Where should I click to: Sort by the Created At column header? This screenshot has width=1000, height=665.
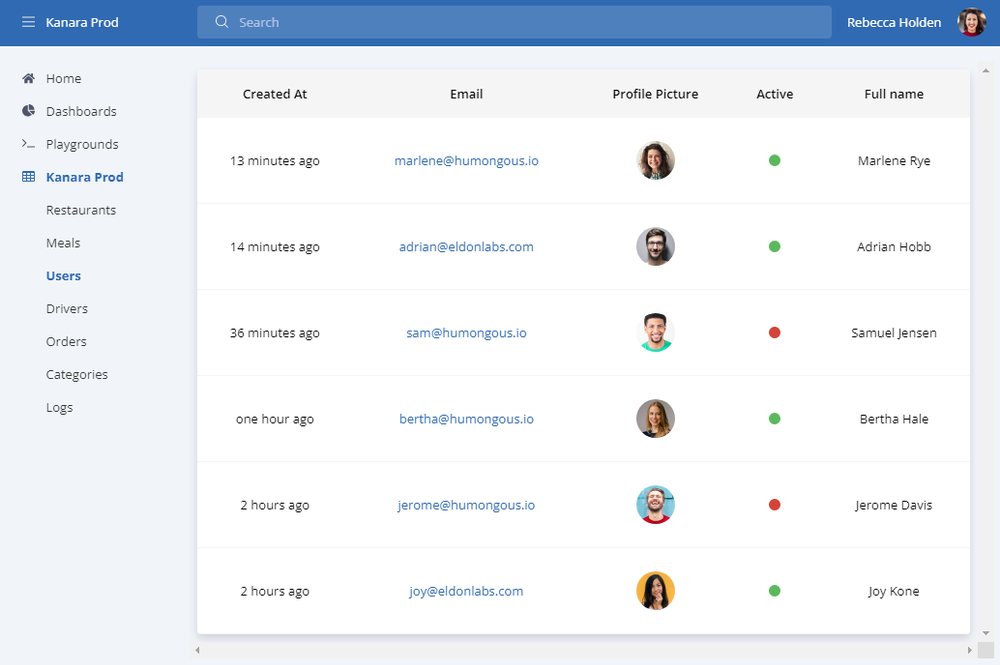coord(275,94)
